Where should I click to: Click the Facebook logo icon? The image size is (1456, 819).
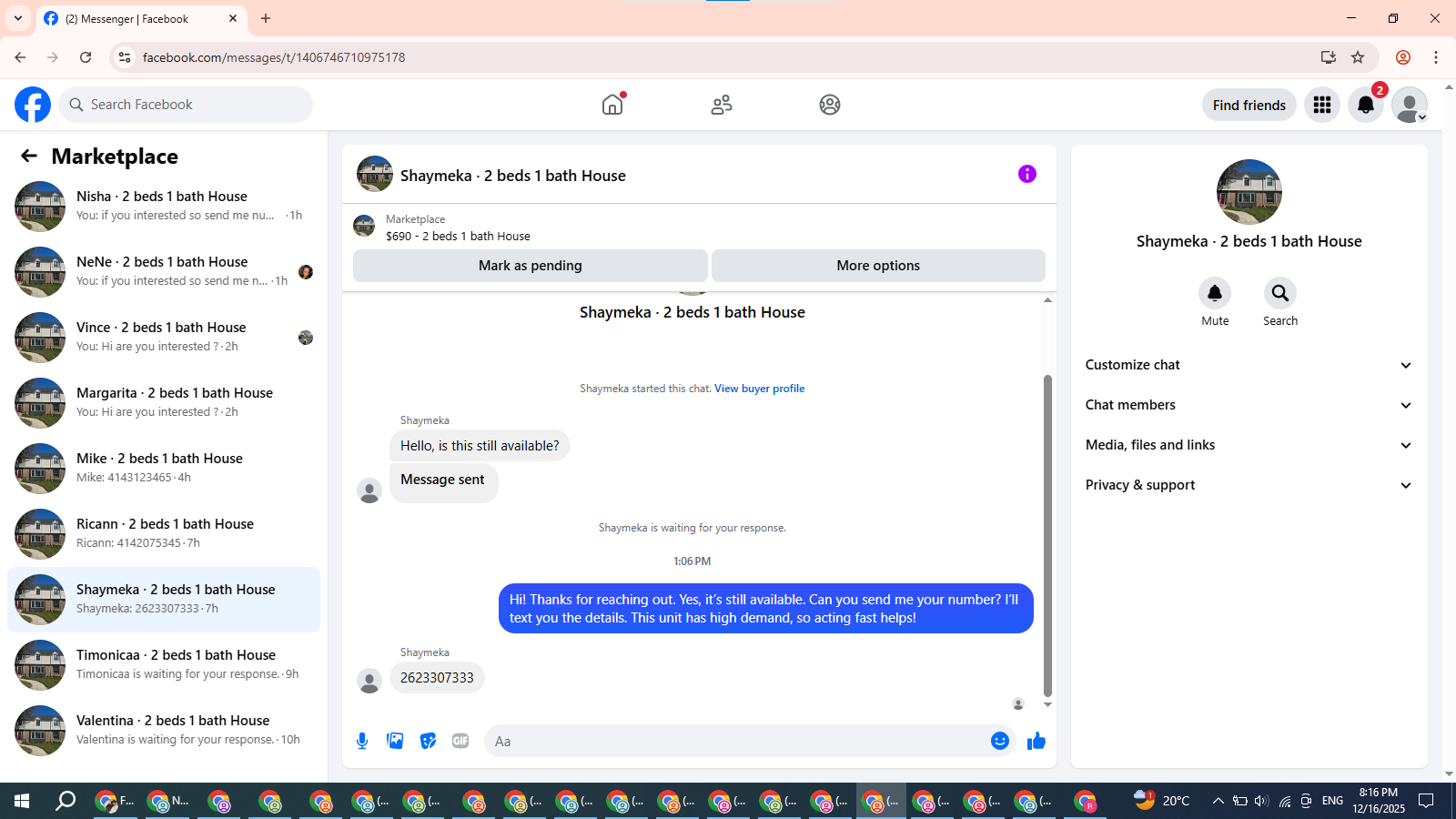tap(33, 105)
